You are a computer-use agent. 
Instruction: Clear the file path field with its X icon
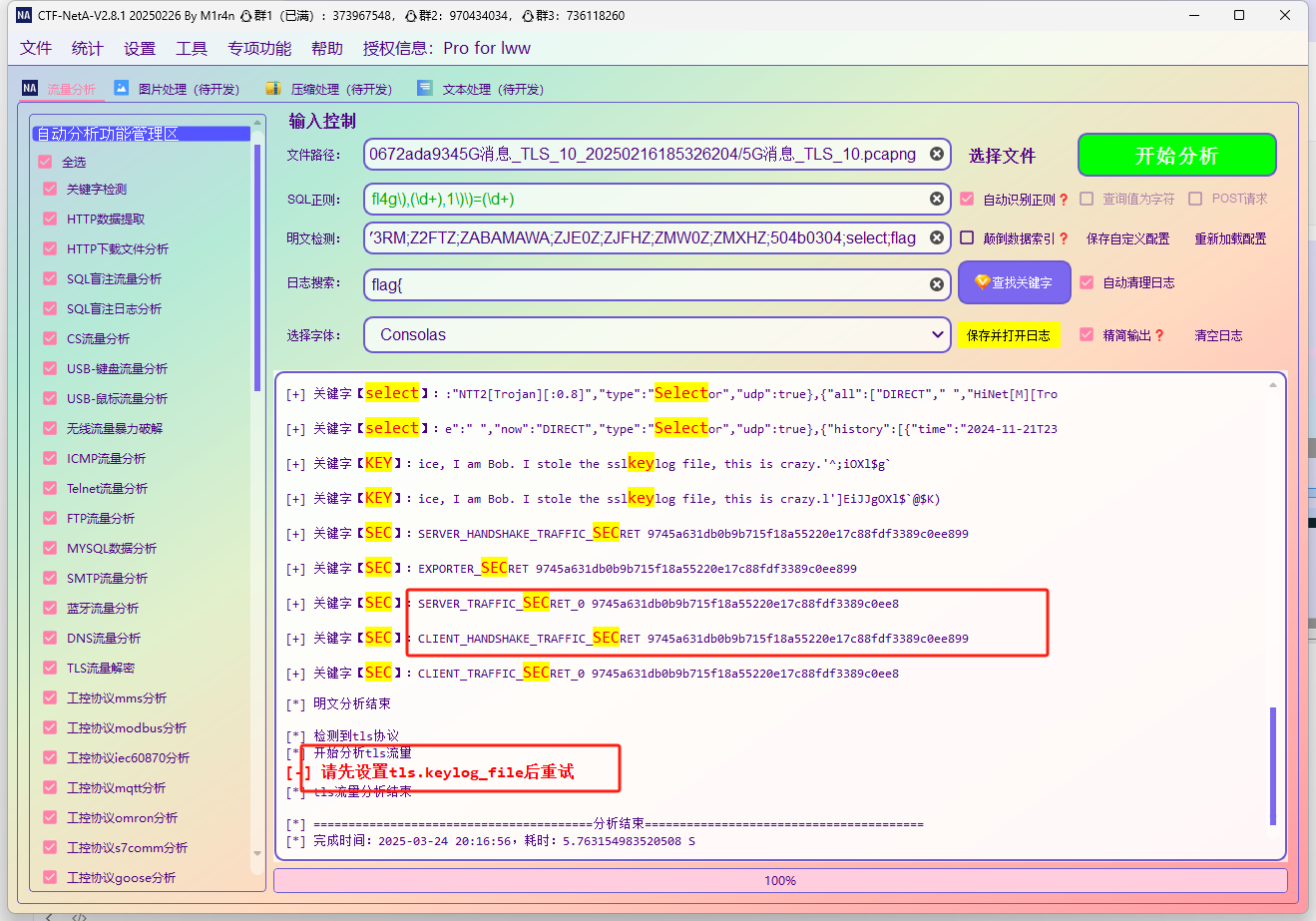tap(936, 154)
